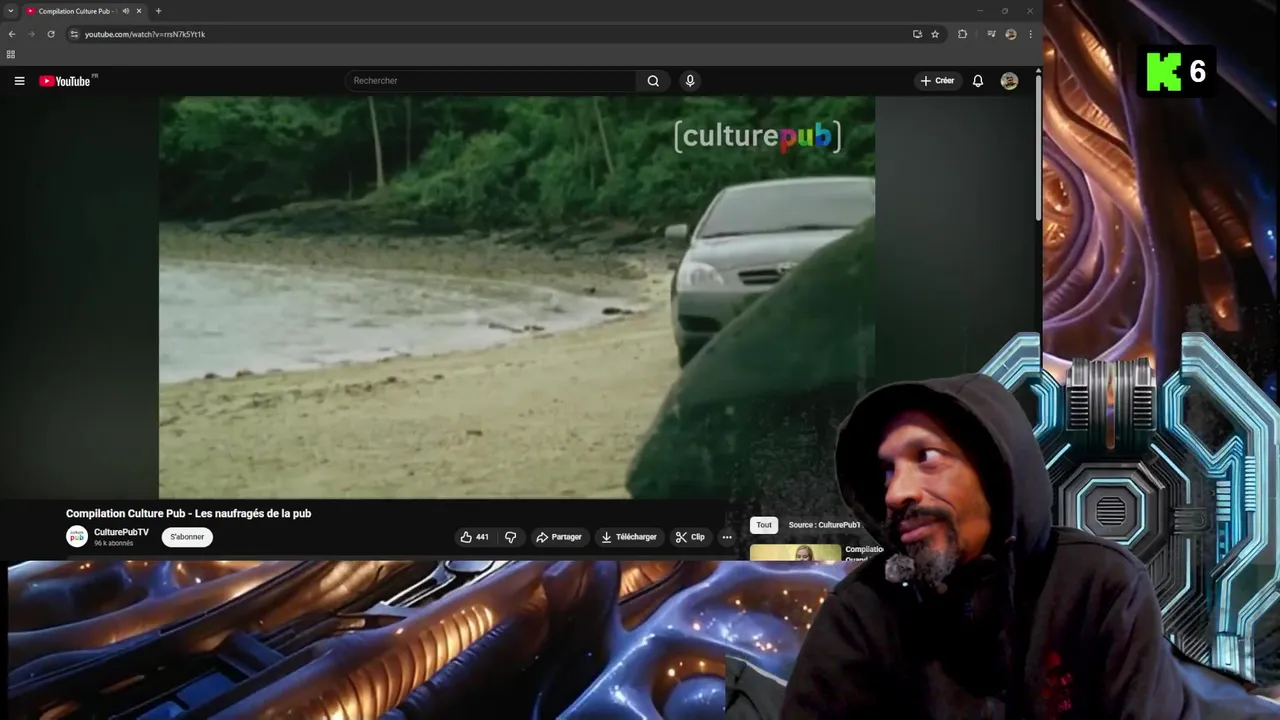Dislike the video with thumbs down

(x=510, y=537)
